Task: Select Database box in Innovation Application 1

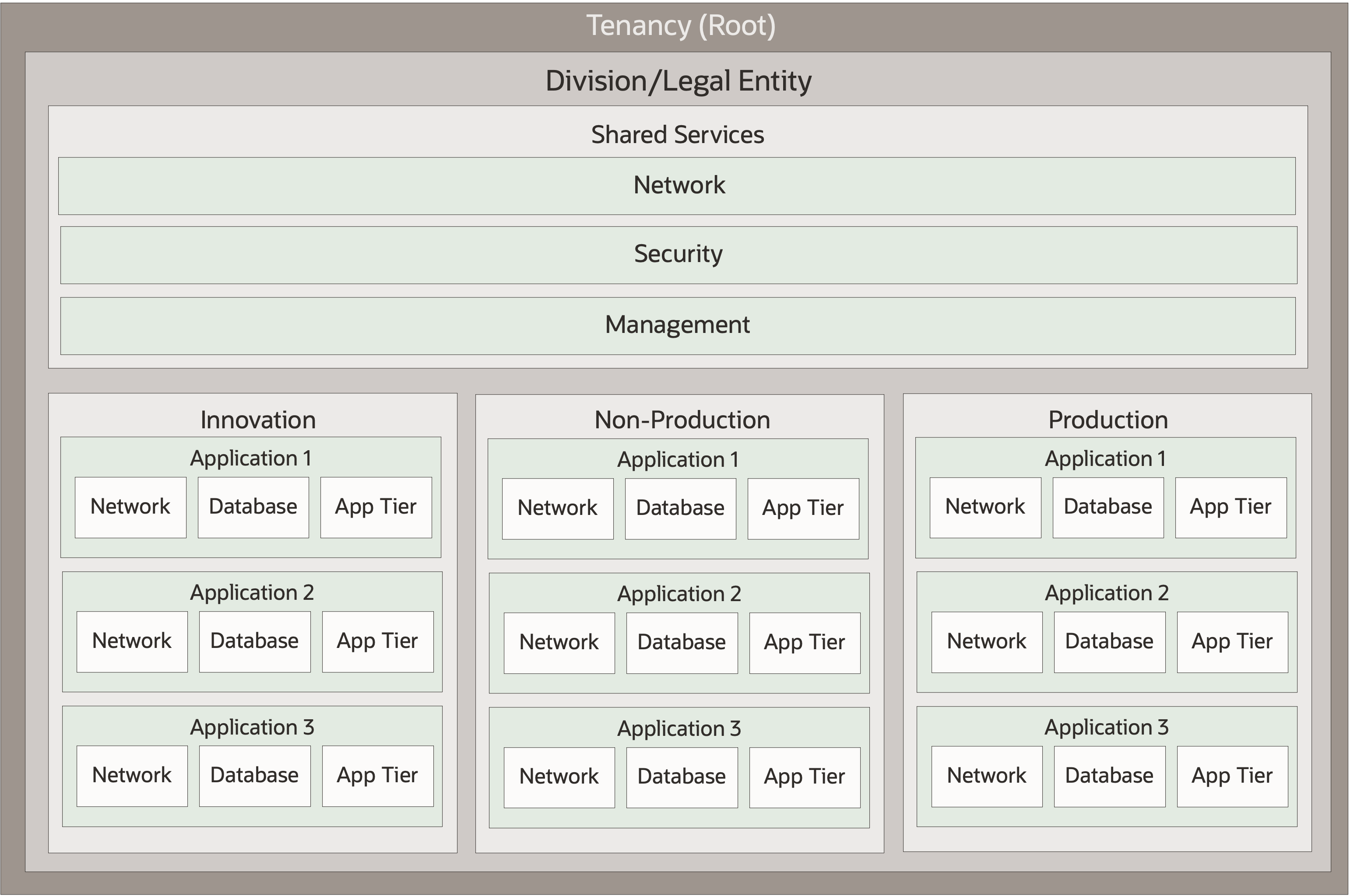Action: coord(253,507)
